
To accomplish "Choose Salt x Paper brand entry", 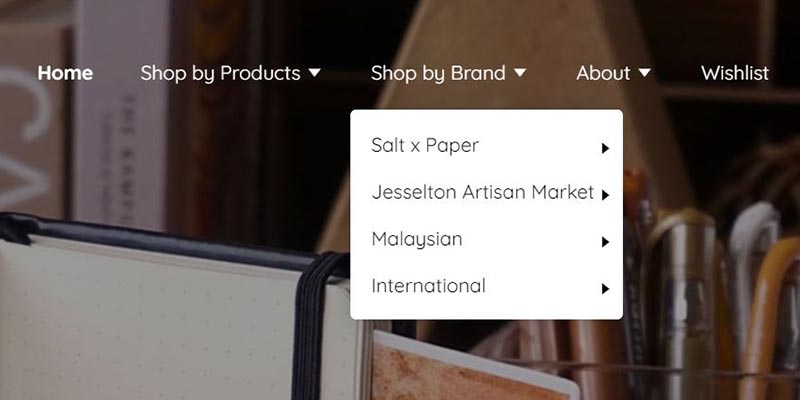I will click(x=425, y=145).
